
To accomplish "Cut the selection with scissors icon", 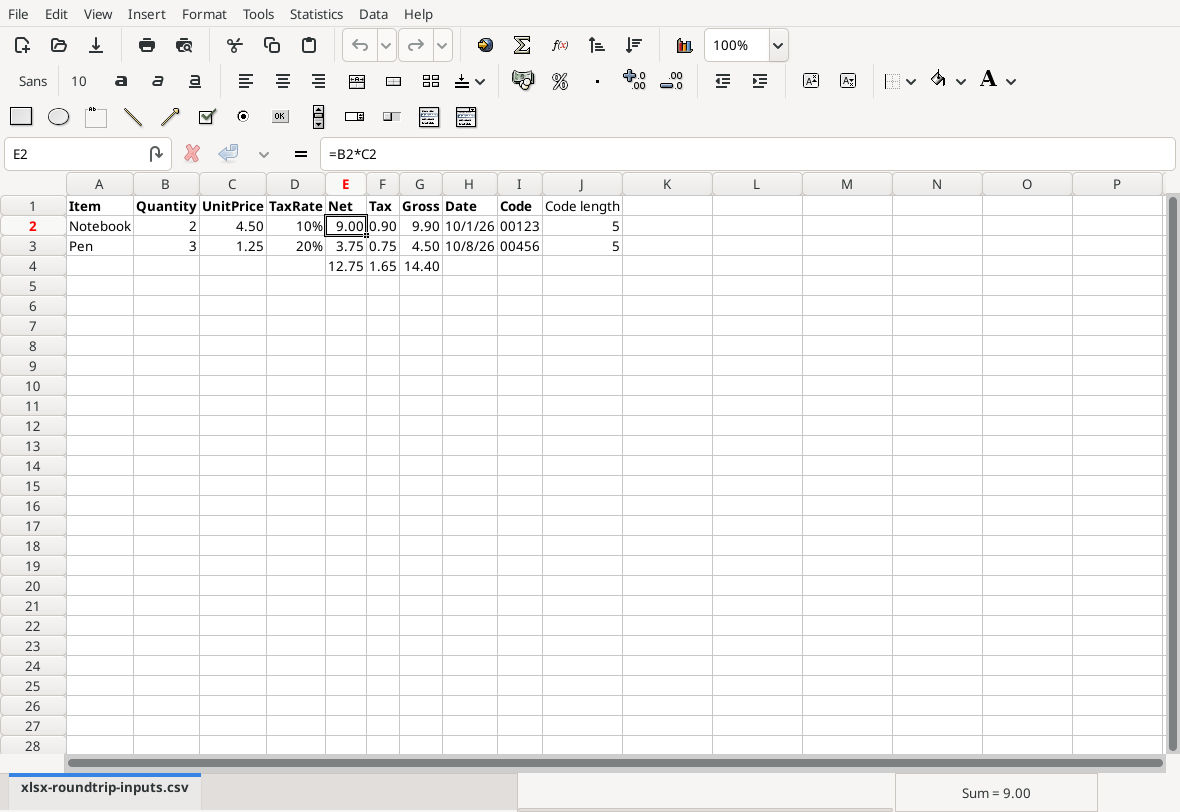I will (235, 45).
